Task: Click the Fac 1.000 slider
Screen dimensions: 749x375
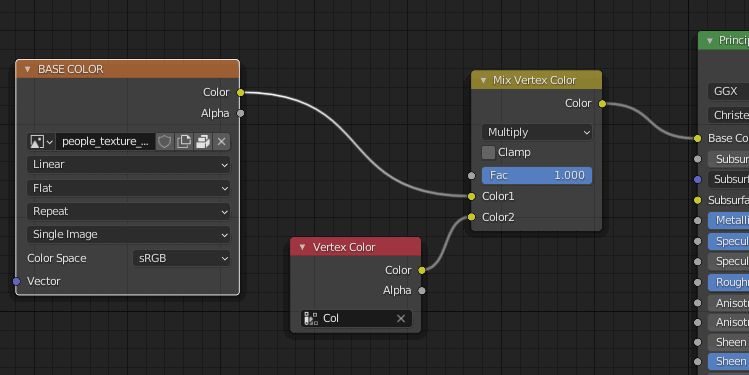Action: (537, 175)
